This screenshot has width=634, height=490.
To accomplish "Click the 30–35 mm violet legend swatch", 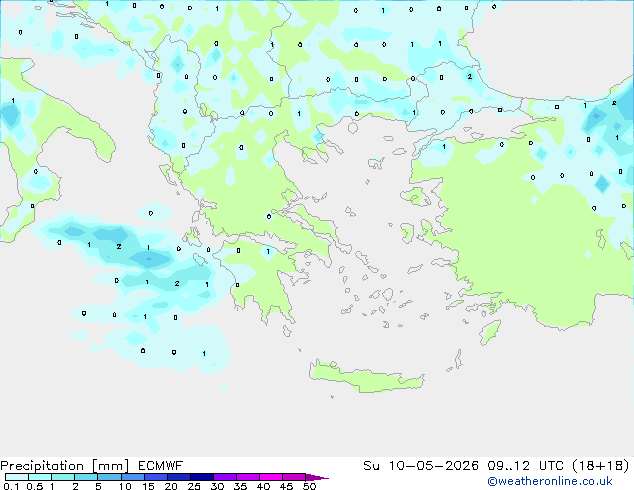I will pyautogui.click(x=225, y=477).
